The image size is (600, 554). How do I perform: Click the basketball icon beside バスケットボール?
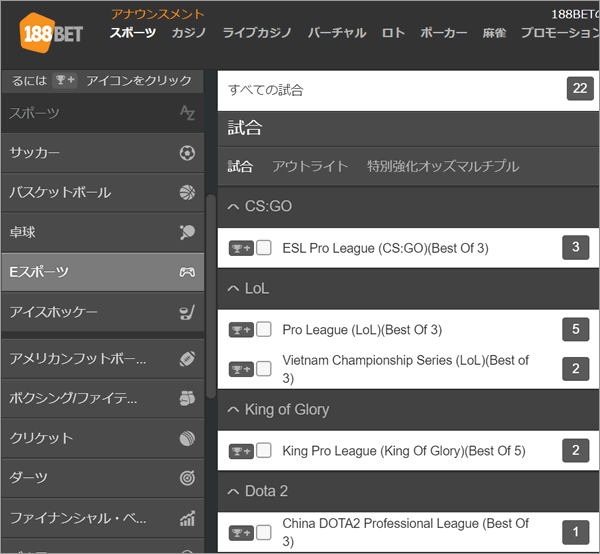tap(187, 192)
